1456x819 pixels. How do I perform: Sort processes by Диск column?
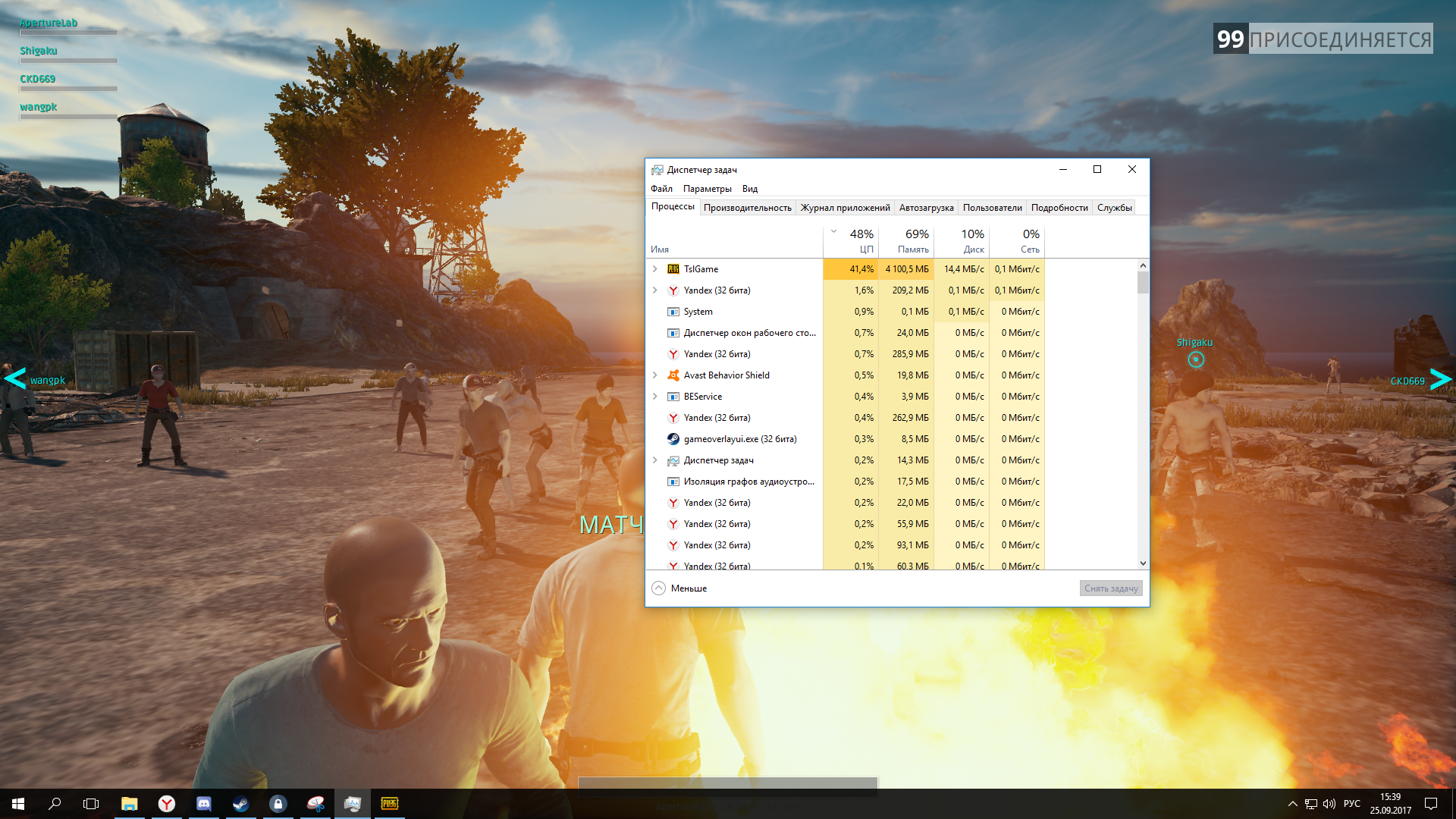[x=962, y=241]
